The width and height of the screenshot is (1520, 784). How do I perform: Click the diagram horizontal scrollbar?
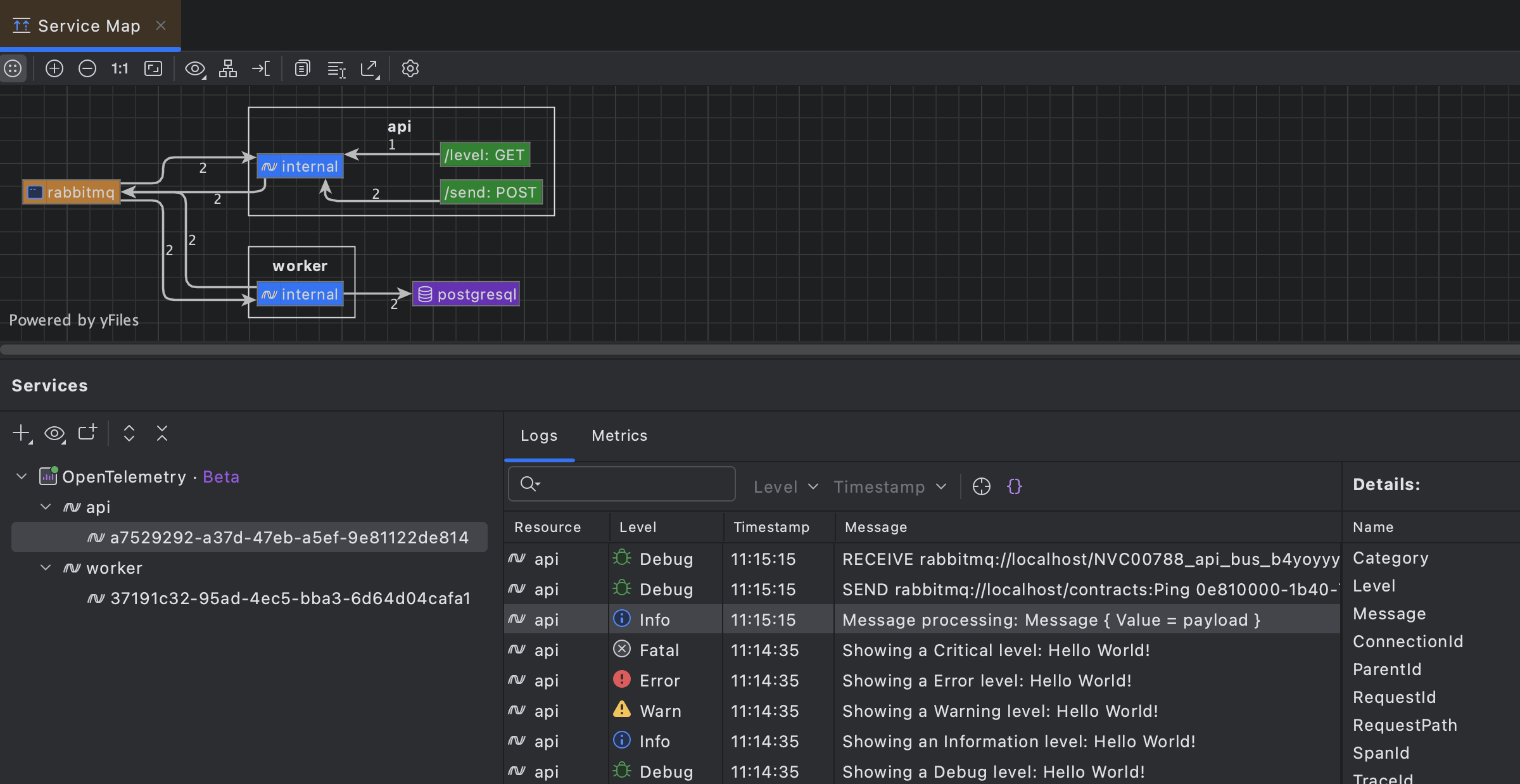click(x=760, y=350)
